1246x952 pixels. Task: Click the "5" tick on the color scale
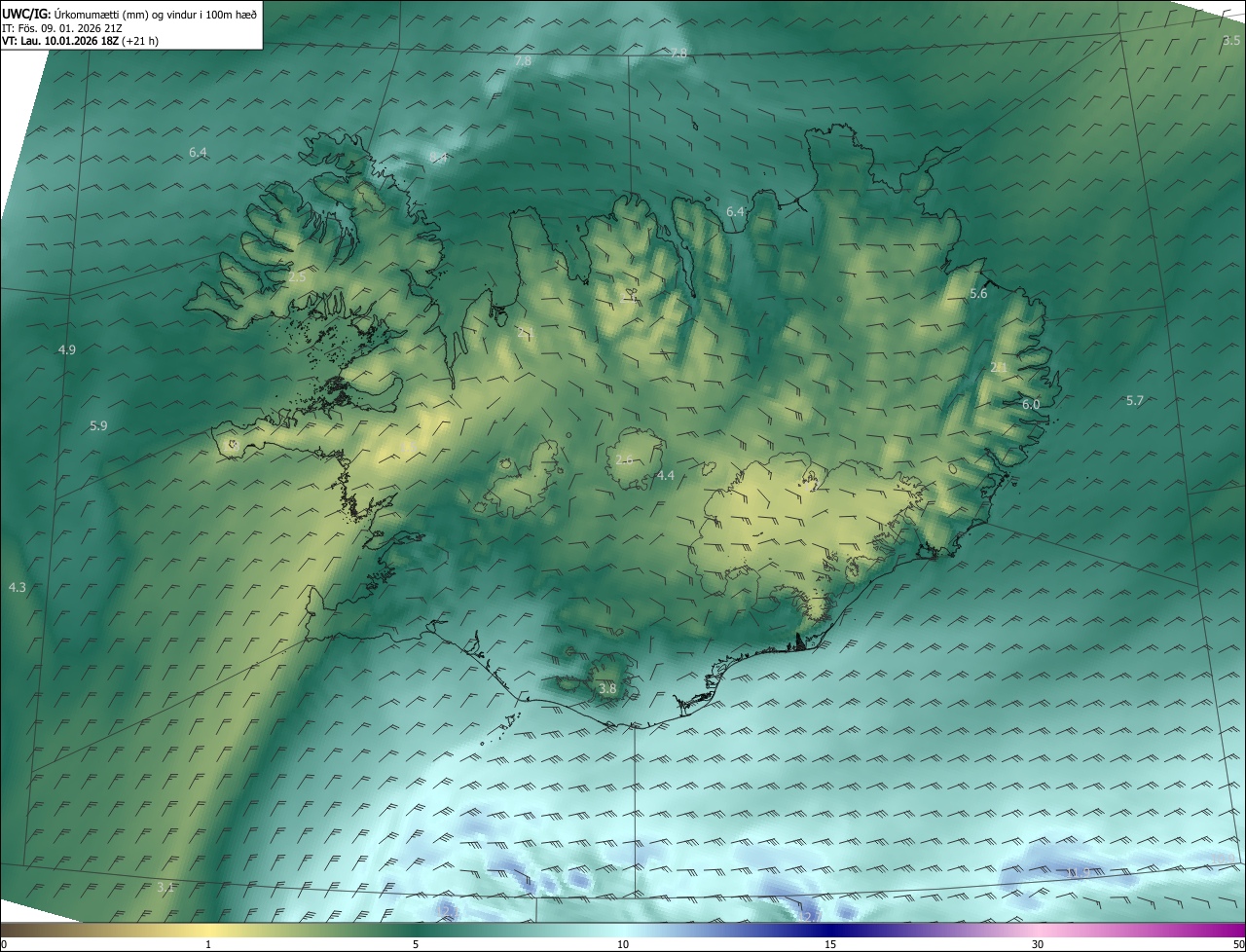(416, 944)
